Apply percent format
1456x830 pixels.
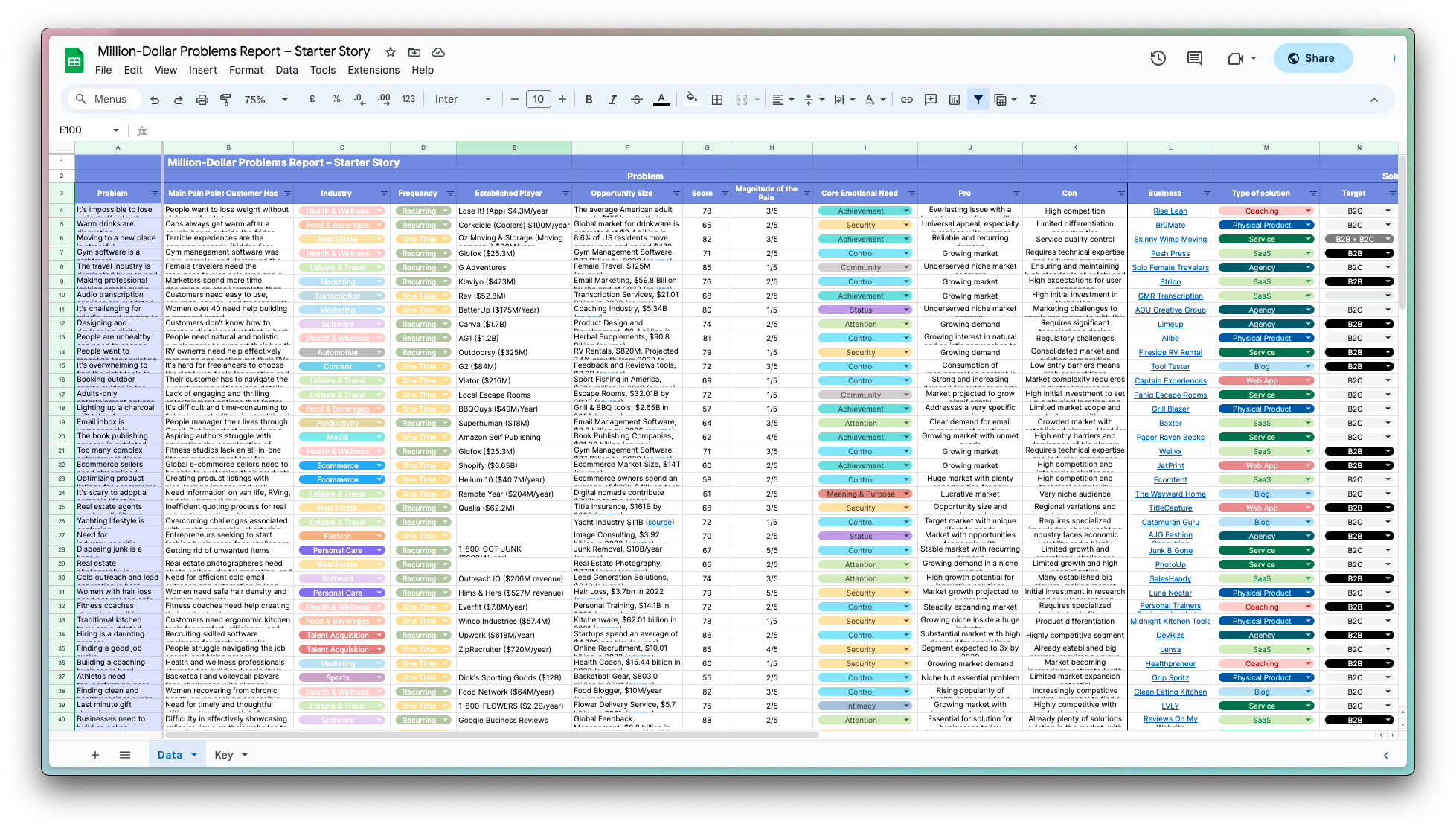(x=336, y=99)
